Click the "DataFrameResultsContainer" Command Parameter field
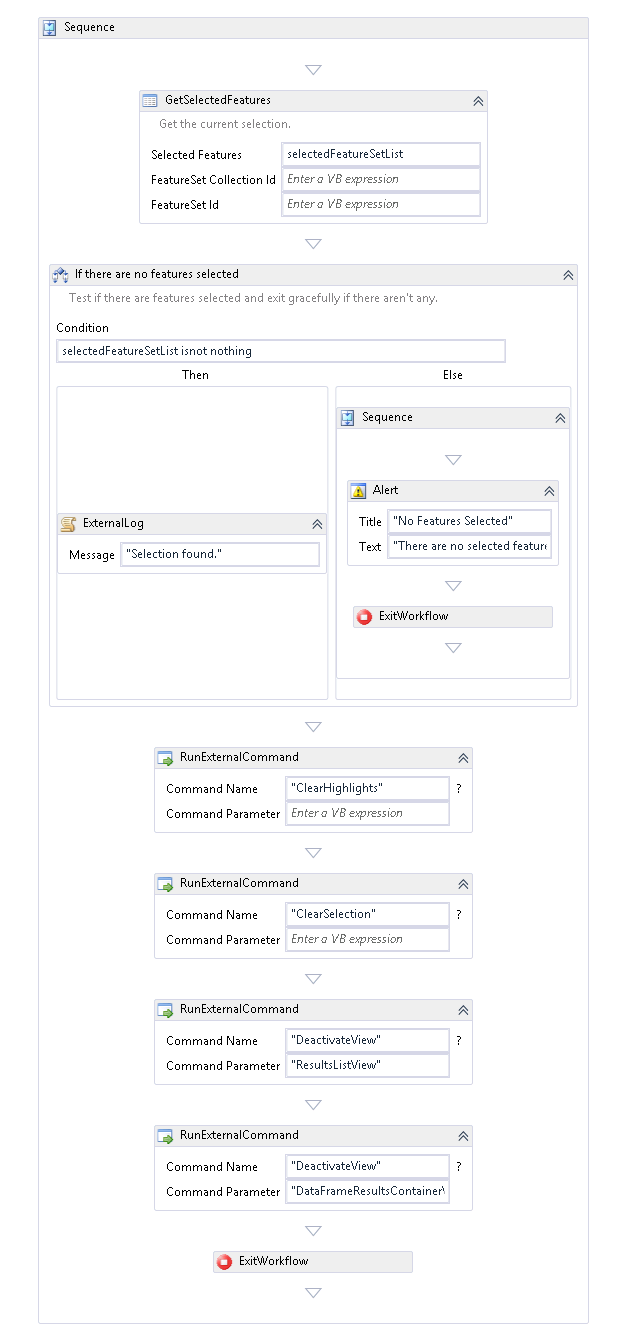Viewport: 626px width, 1344px height. click(x=368, y=1192)
